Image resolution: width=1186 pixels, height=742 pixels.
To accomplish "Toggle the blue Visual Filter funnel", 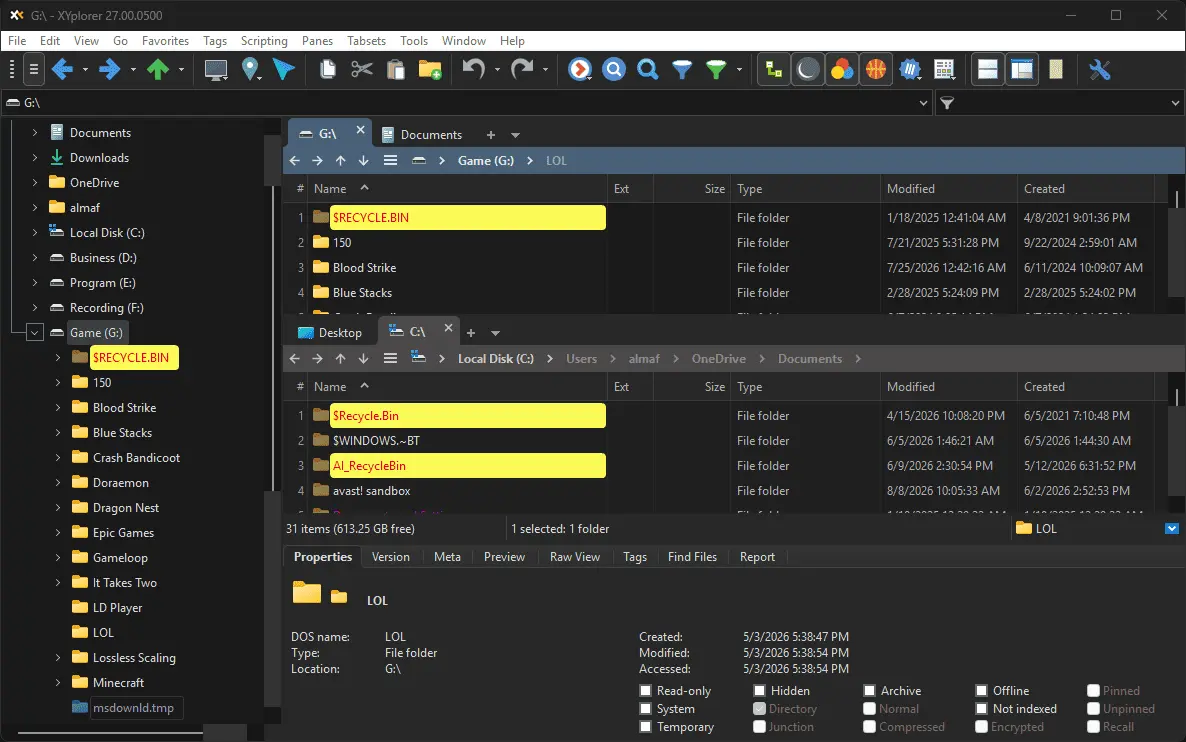I will tap(682, 70).
